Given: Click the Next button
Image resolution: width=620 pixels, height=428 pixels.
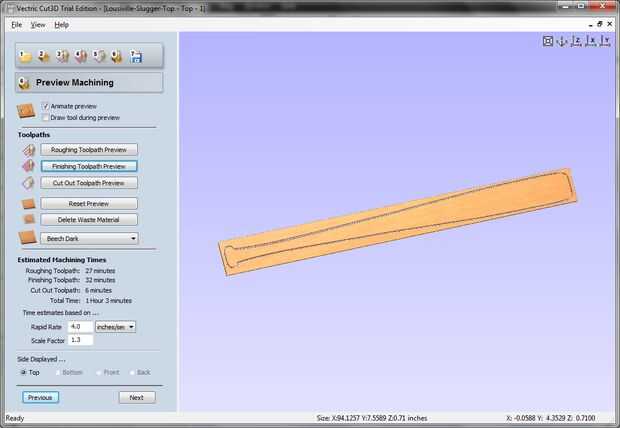Looking at the screenshot, I should [137, 398].
